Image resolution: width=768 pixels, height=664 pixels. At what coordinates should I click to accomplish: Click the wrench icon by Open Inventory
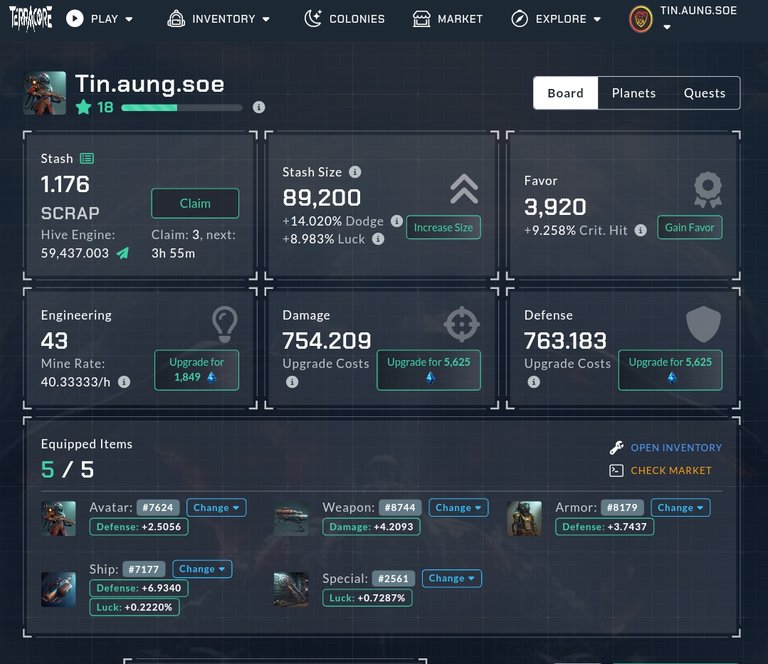[616, 447]
